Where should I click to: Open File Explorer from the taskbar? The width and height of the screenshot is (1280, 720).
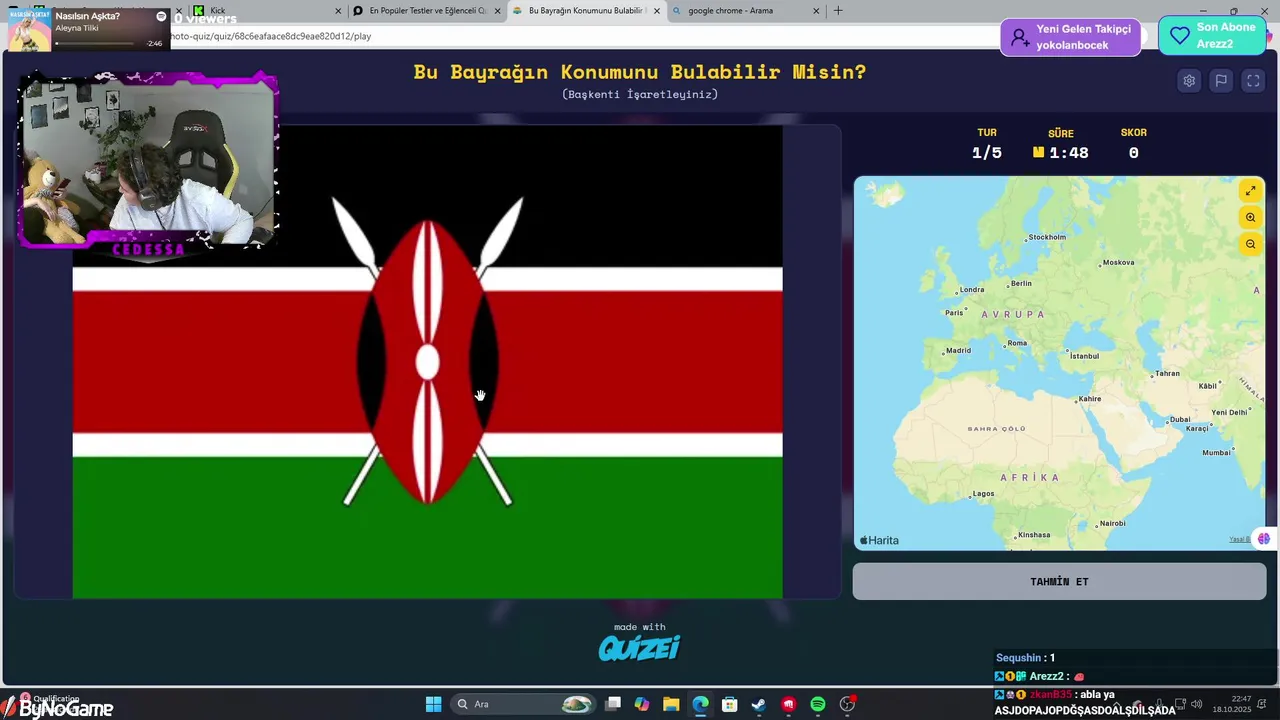(x=671, y=704)
